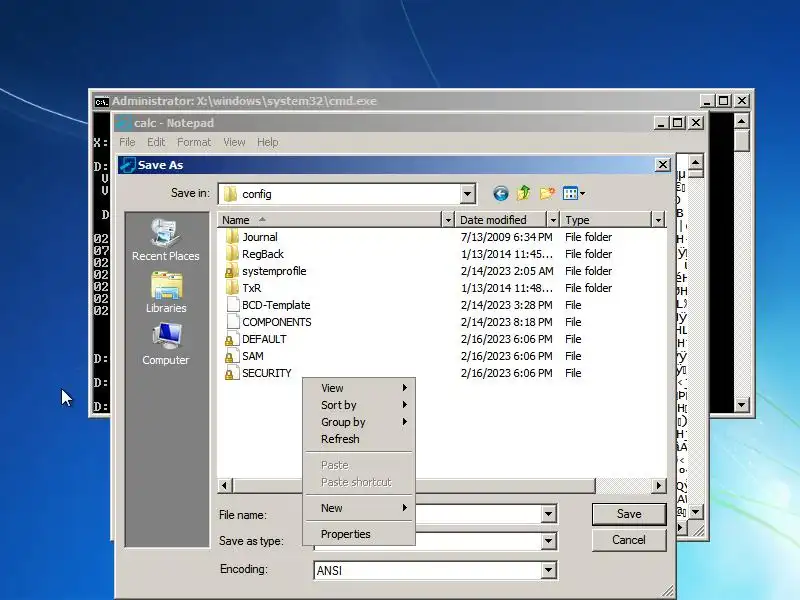Select the BCD-Template file name
Screen dimensions: 800x600
point(276,305)
